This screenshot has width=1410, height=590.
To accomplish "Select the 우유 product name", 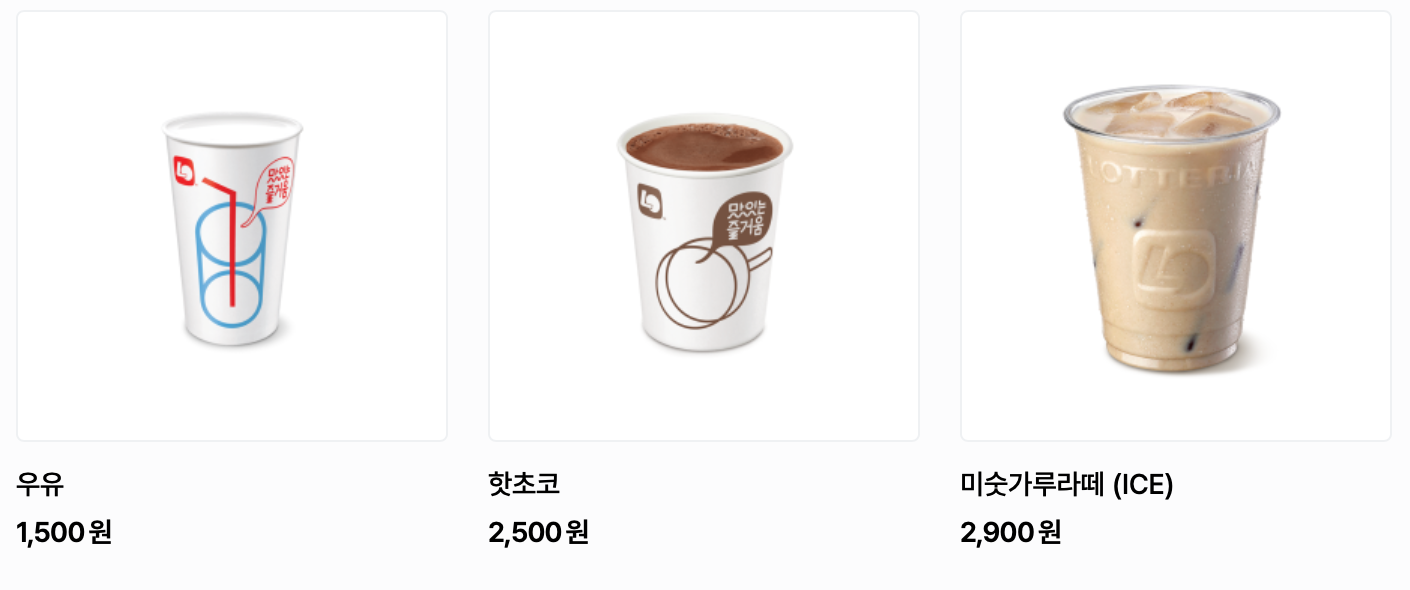I will 40,485.
